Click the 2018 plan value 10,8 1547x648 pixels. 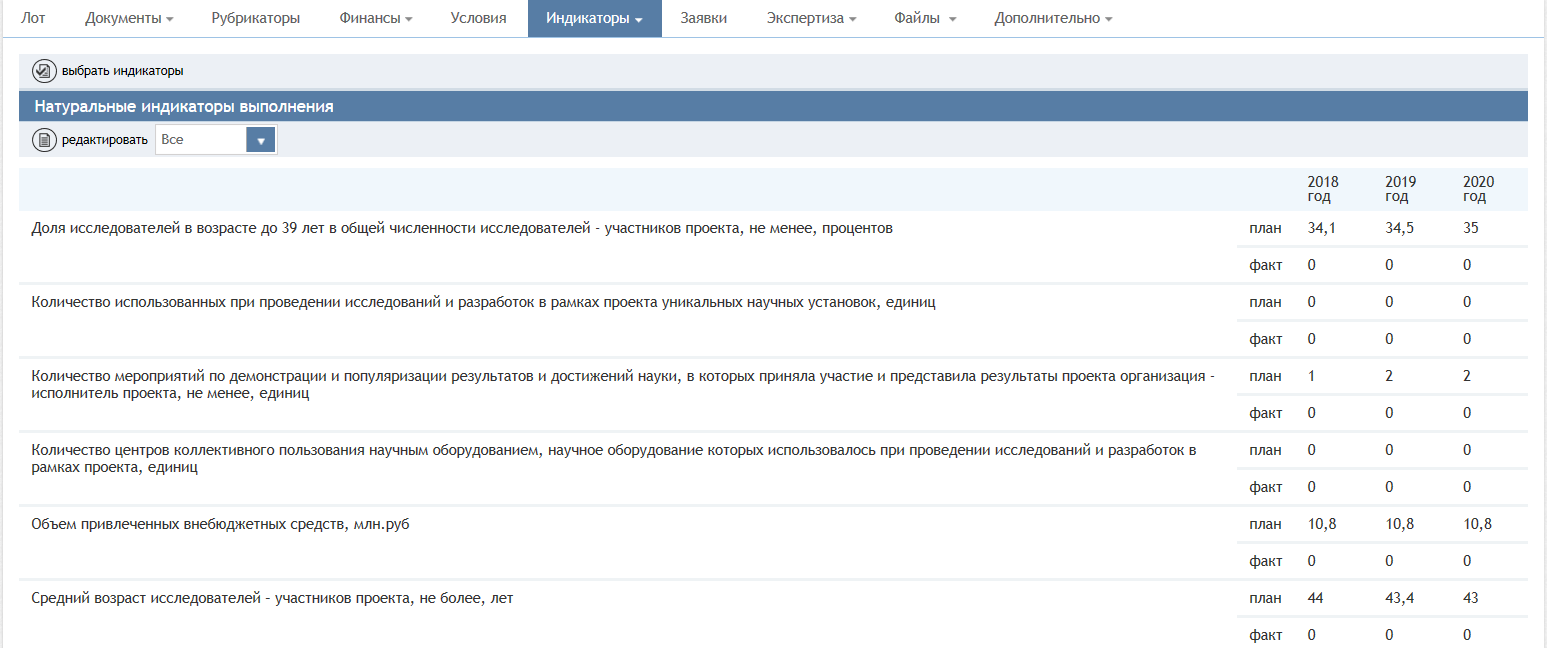[x=1321, y=524]
